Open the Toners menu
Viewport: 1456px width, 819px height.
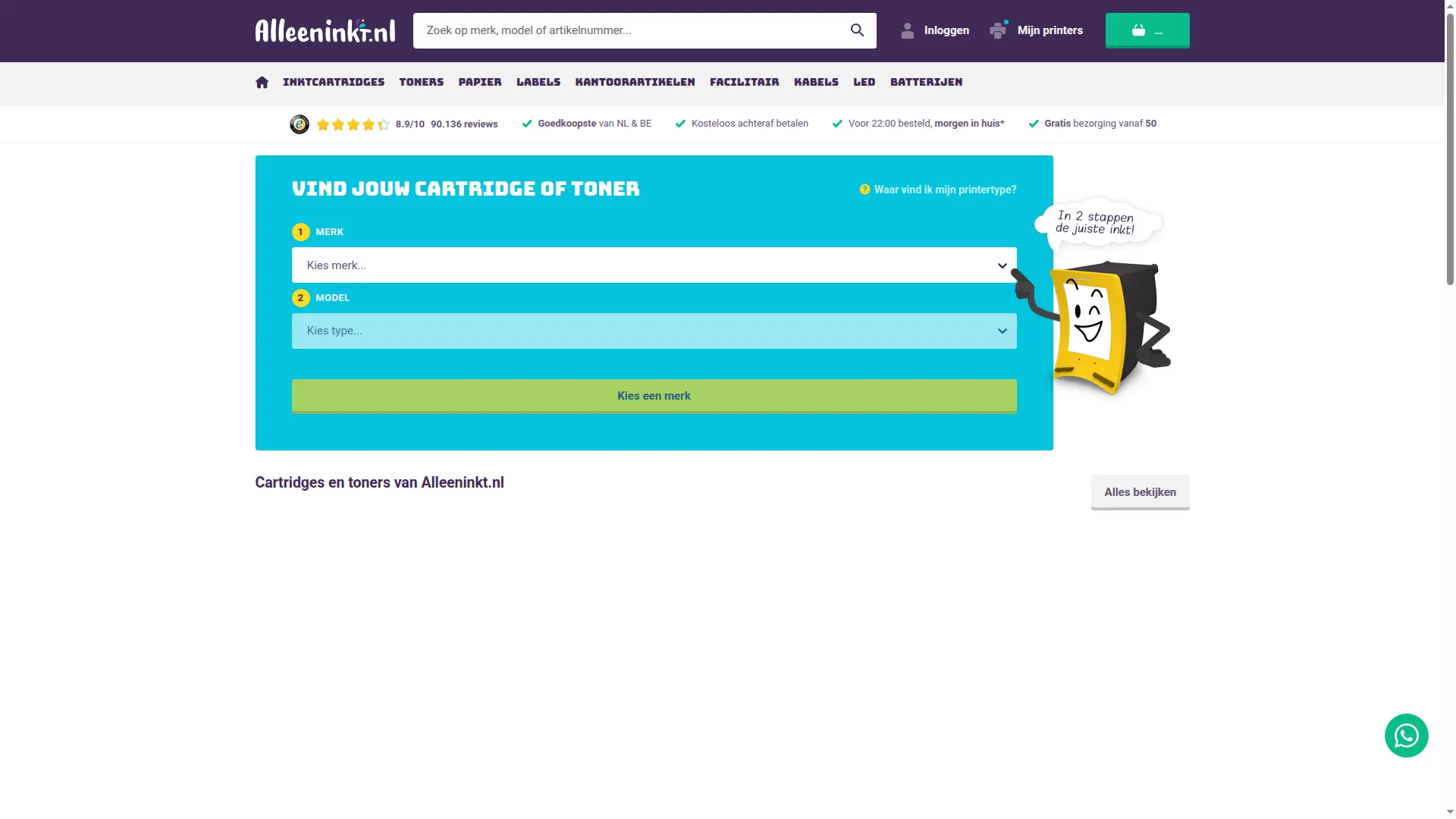click(422, 82)
